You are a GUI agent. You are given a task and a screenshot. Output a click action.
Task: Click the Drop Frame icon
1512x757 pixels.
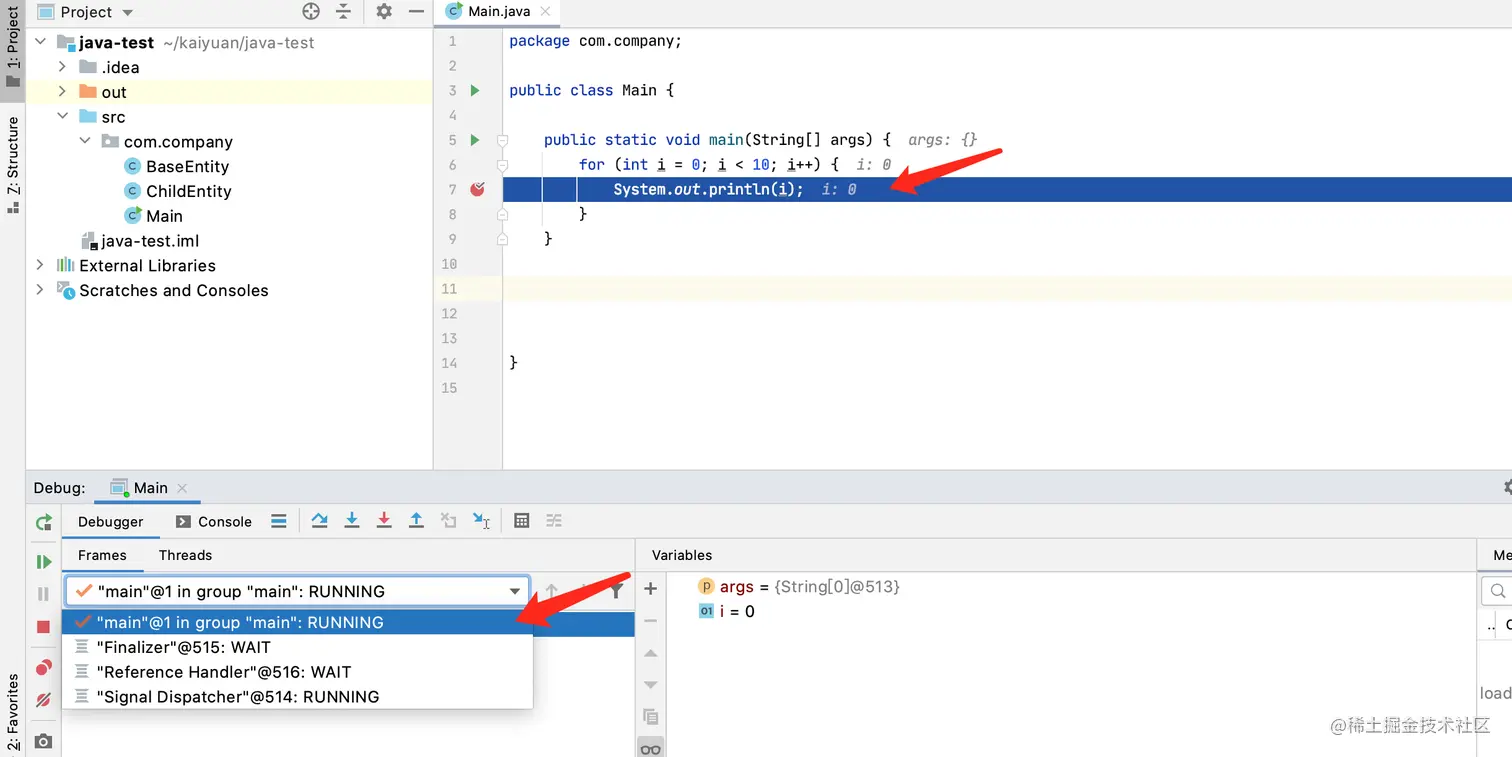(449, 521)
